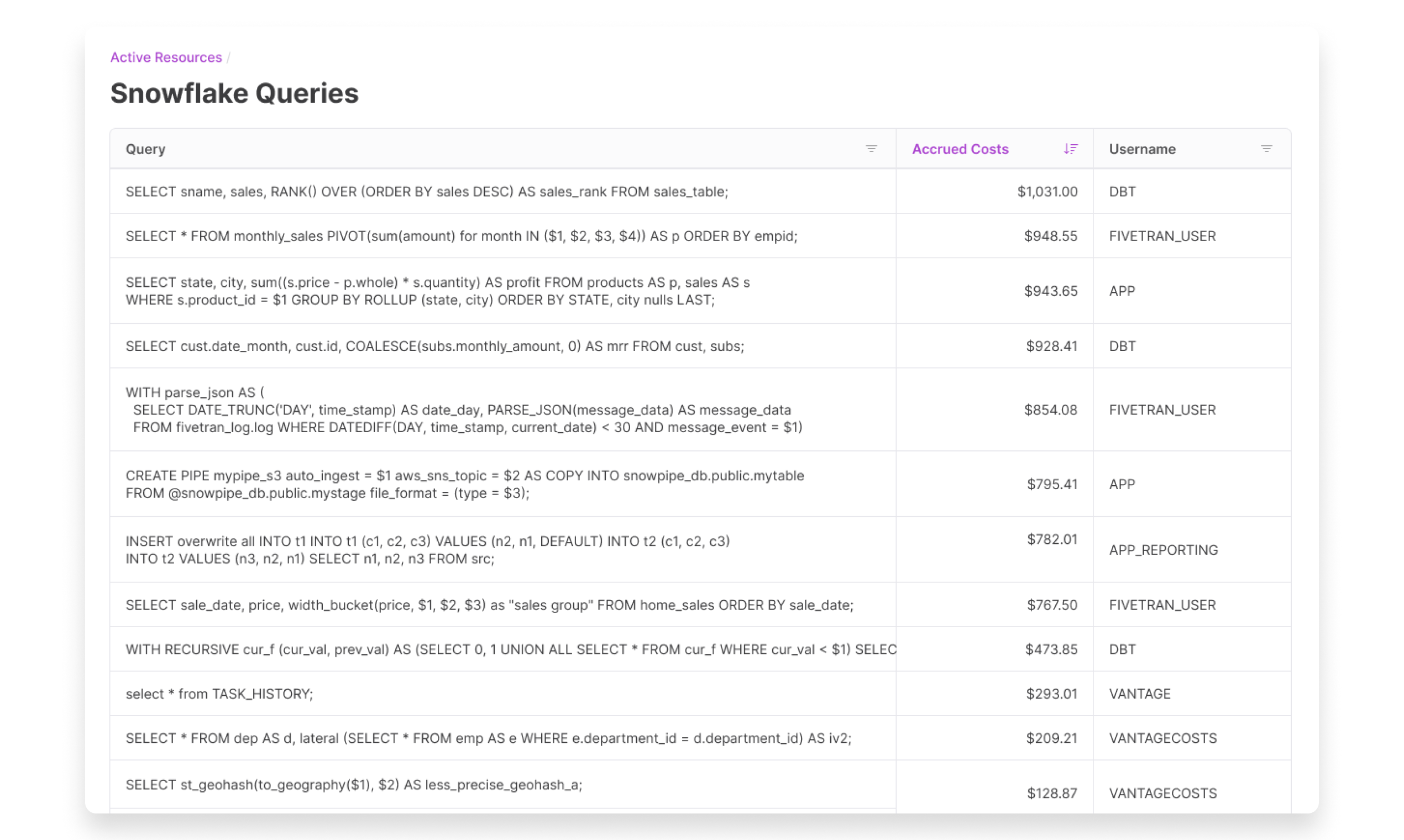This screenshot has width=1404, height=840.
Task: Click the $209.21 cost cell
Action: pyautogui.click(x=1052, y=738)
